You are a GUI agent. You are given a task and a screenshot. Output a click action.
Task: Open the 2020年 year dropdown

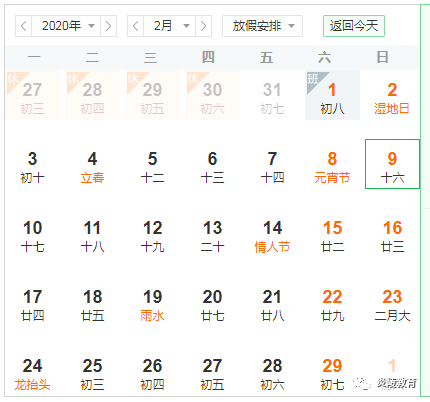(66, 26)
